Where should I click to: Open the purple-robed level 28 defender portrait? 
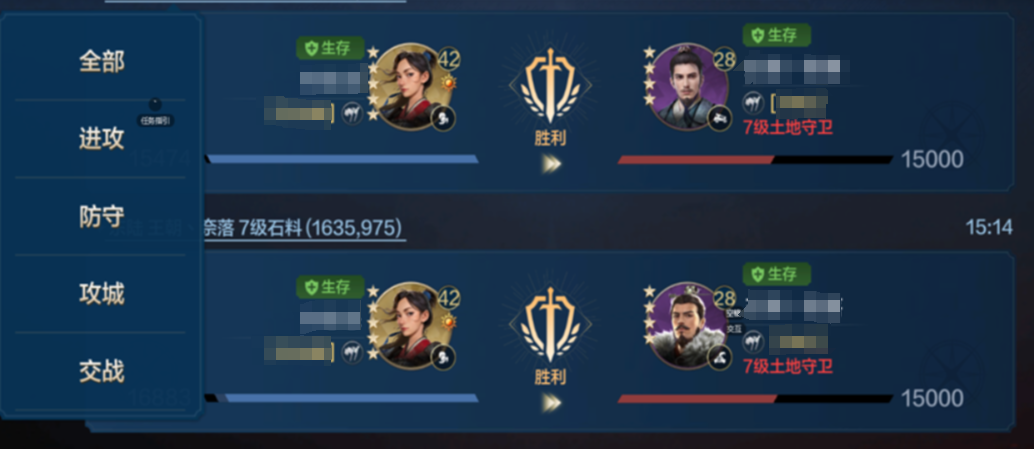click(688, 86)
